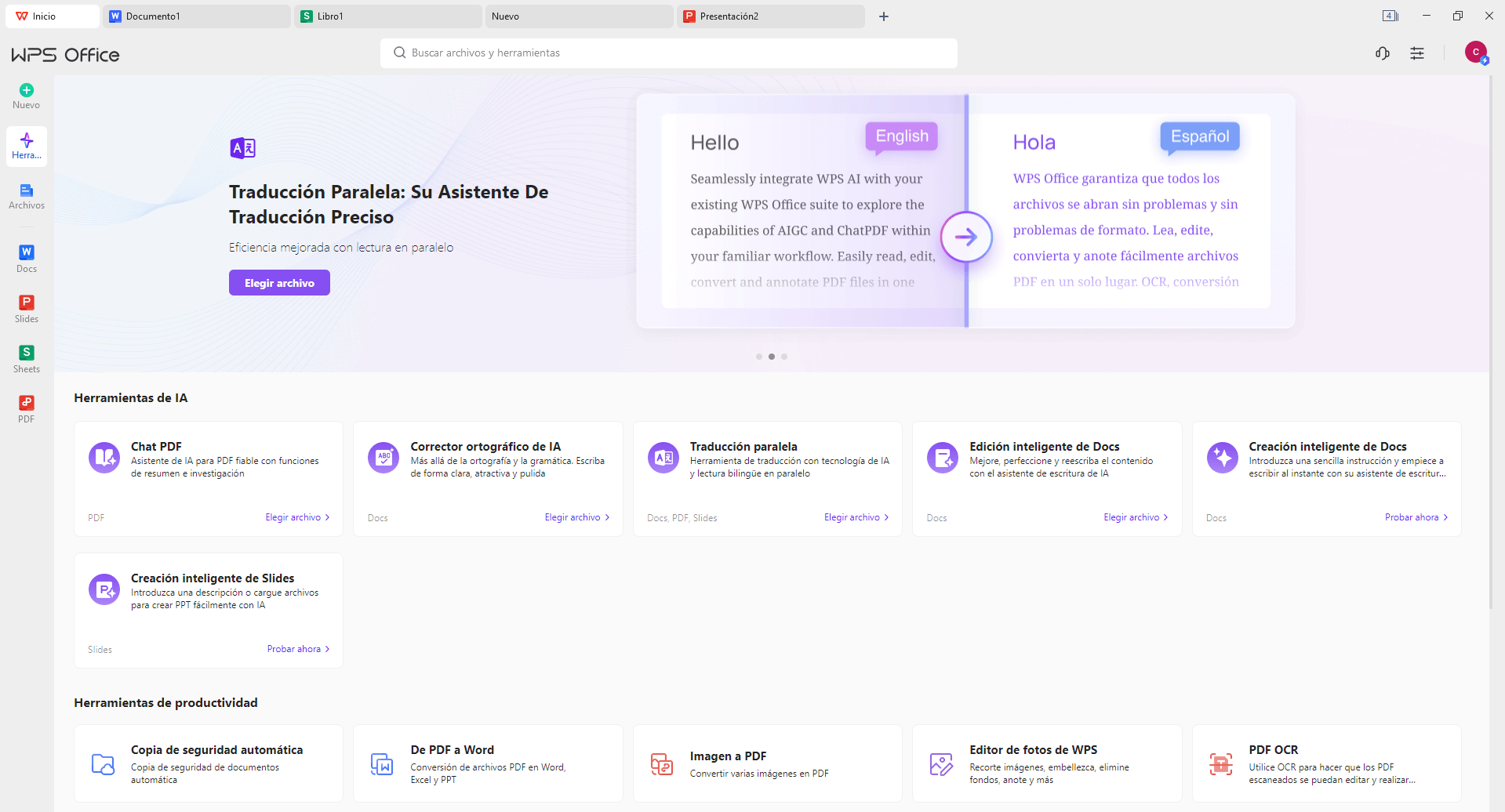Viewport: 1505px width, 812px height.
Task: Open the 'De PDF a Word' tool card
Action: pyautogui.click(x=488, y=763)
